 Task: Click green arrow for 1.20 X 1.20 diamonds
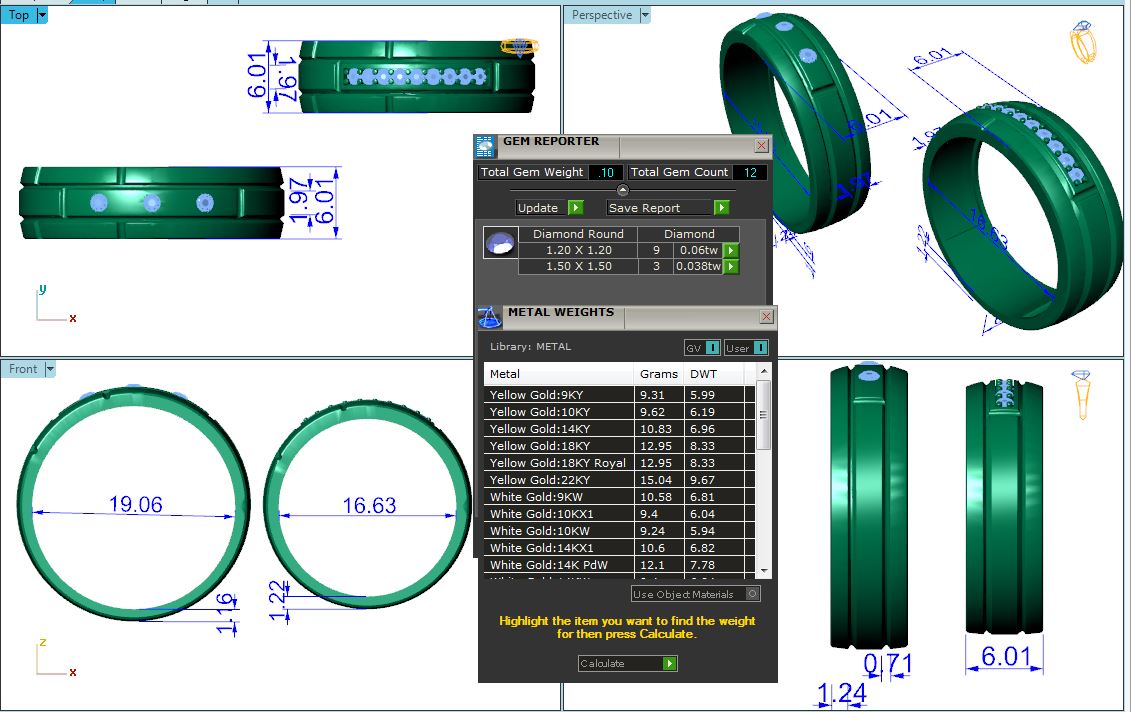pos(731,250)
